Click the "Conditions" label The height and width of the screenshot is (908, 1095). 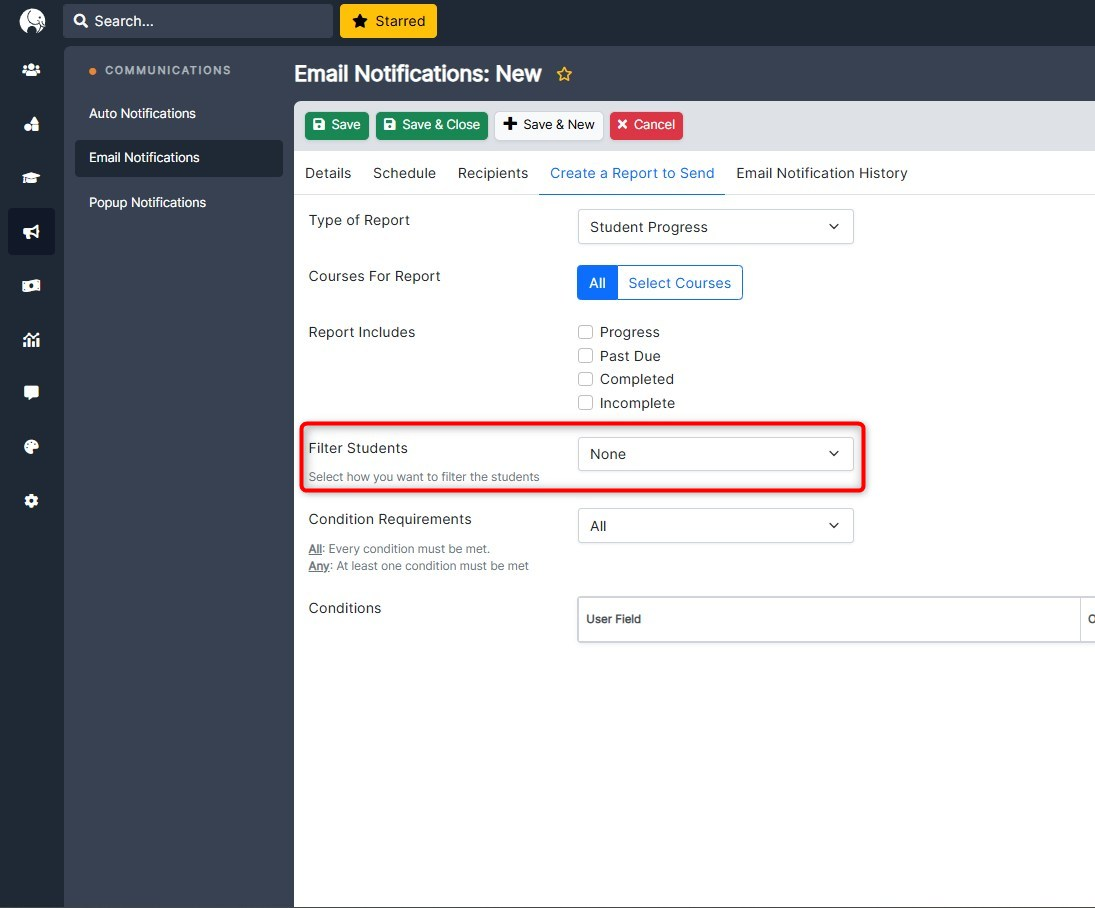click(x=345, y=608)
